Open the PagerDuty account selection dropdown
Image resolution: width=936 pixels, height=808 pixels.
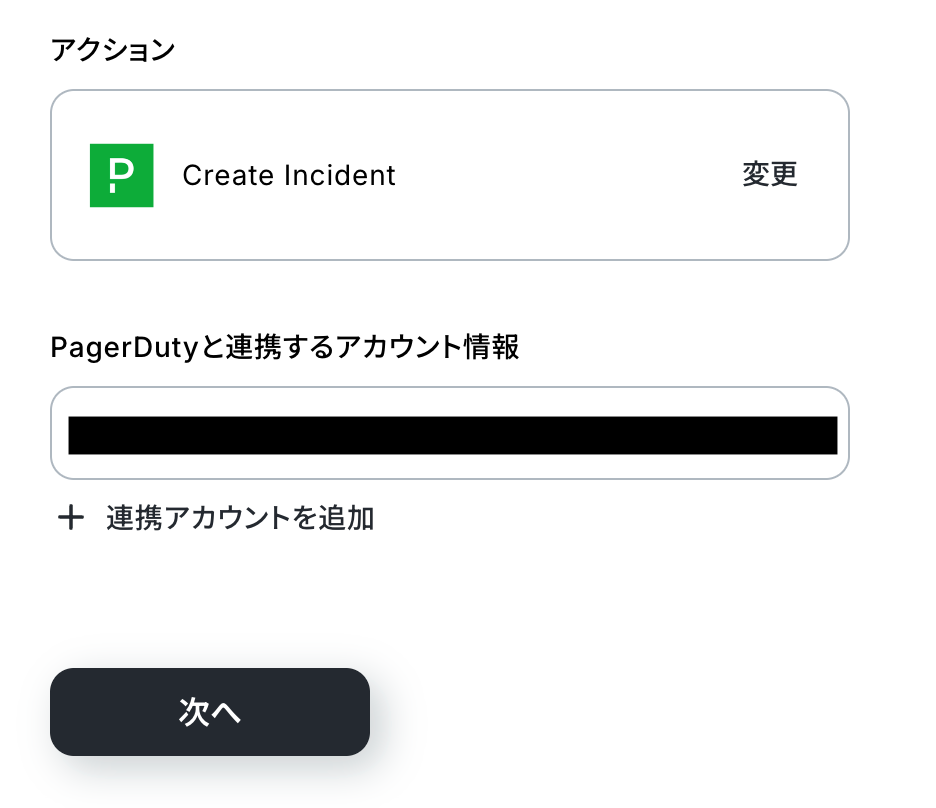tap(449, 433)
